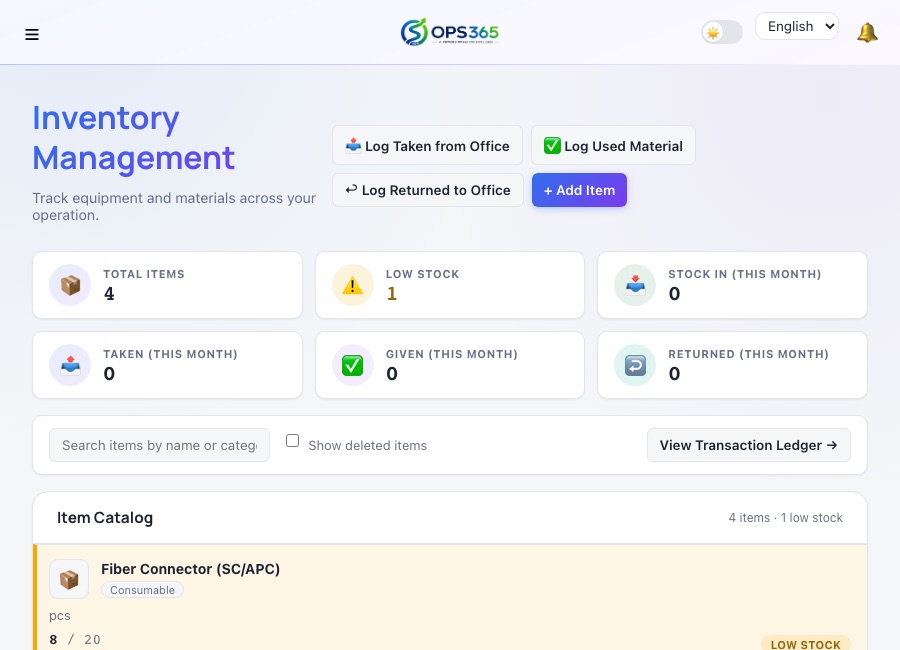This screenshot has height=650, width=900.
Task: Click the Fiber Connector unit 'pcs' text
Action: pyautogui.click(x=60, y=616)
